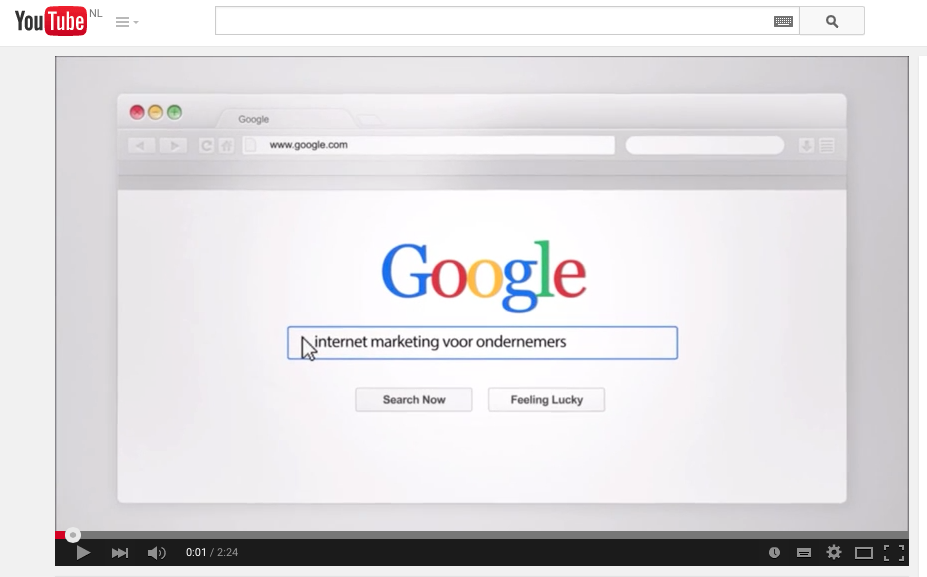This screenshot has width=927, height=577.
Task: Go to the YouTube home logo
Action: coord(51,22)
